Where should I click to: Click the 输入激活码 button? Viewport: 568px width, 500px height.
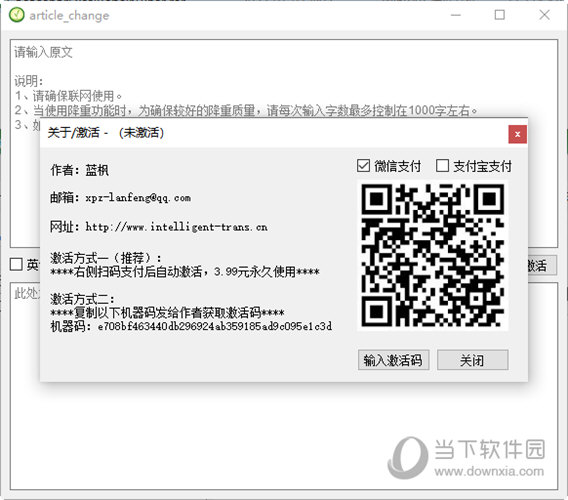393,360
